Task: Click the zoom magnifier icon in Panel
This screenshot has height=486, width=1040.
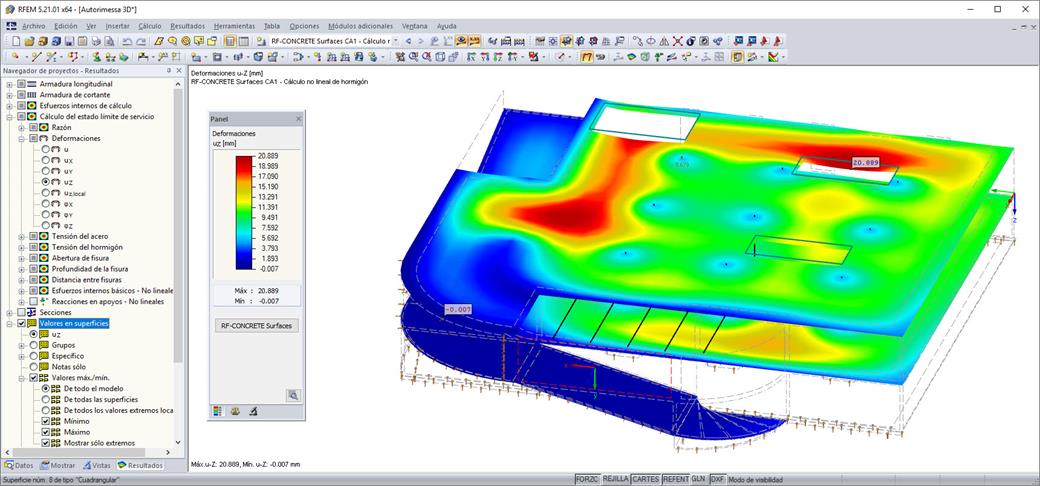Action: (293, 396)
